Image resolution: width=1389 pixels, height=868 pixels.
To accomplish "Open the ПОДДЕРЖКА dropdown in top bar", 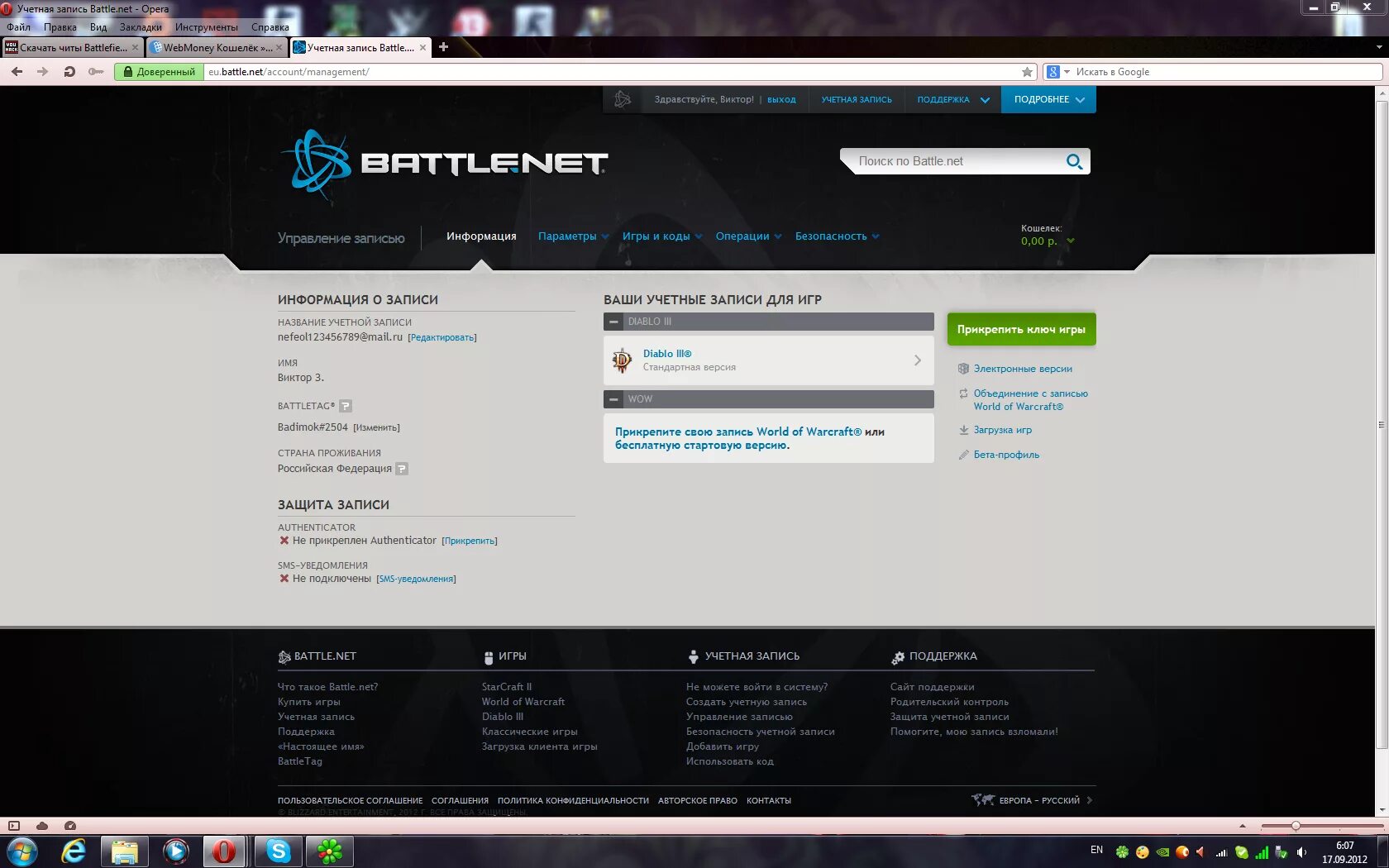I will click(952, 99).
